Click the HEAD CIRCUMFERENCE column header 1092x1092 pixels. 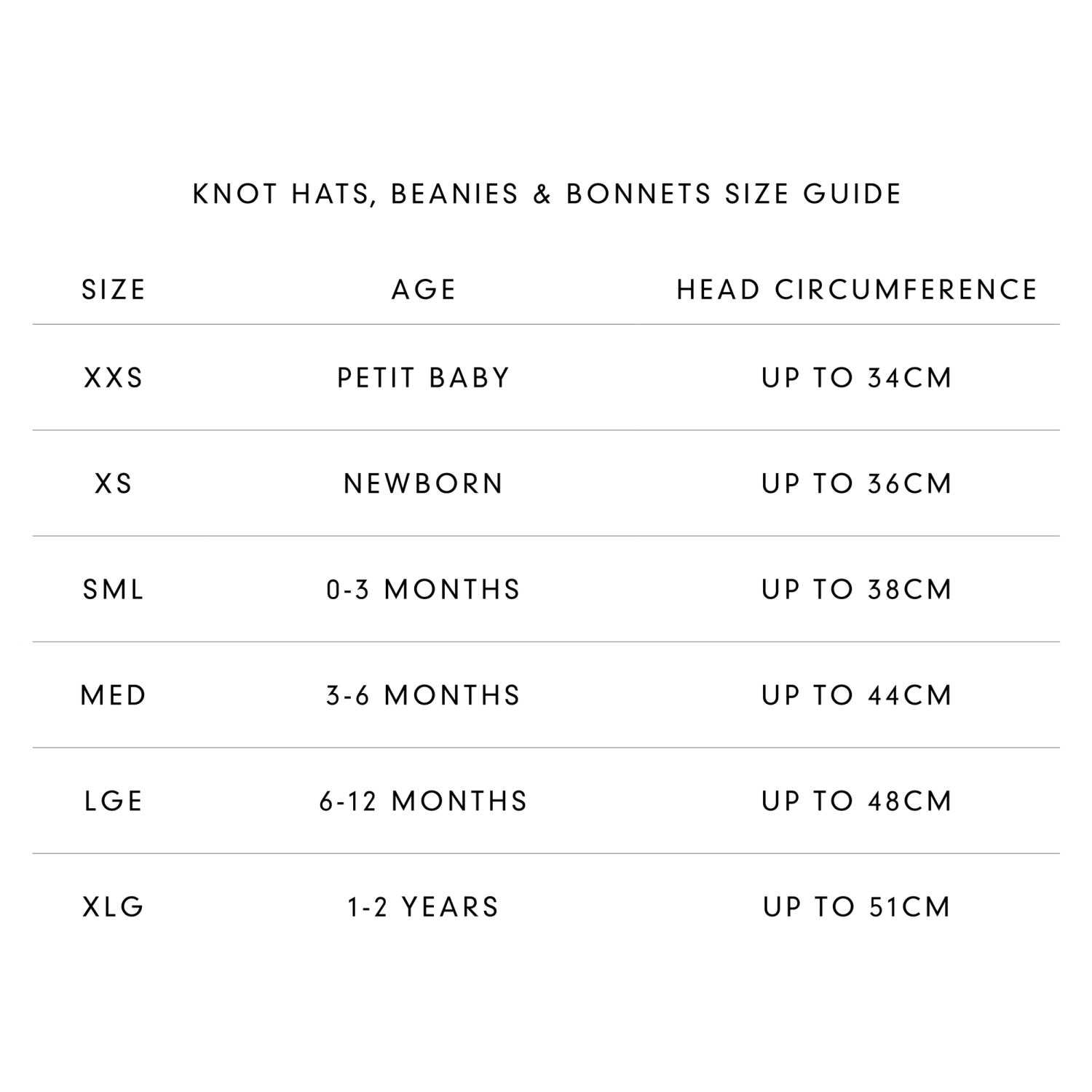(857, 290)
